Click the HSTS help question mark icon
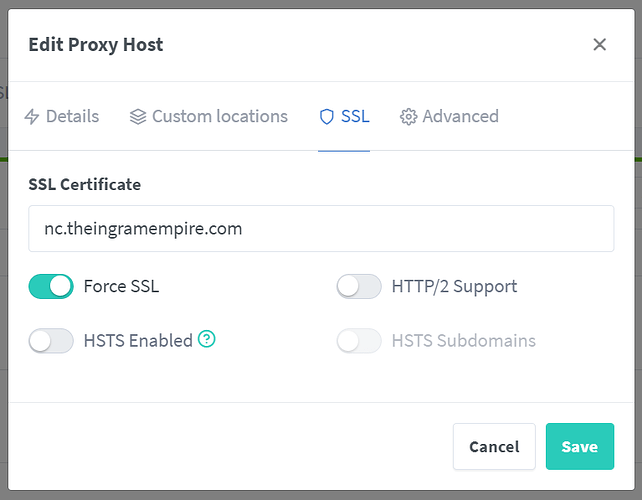Viewport: 642px width, 500px height. (207, 339)
